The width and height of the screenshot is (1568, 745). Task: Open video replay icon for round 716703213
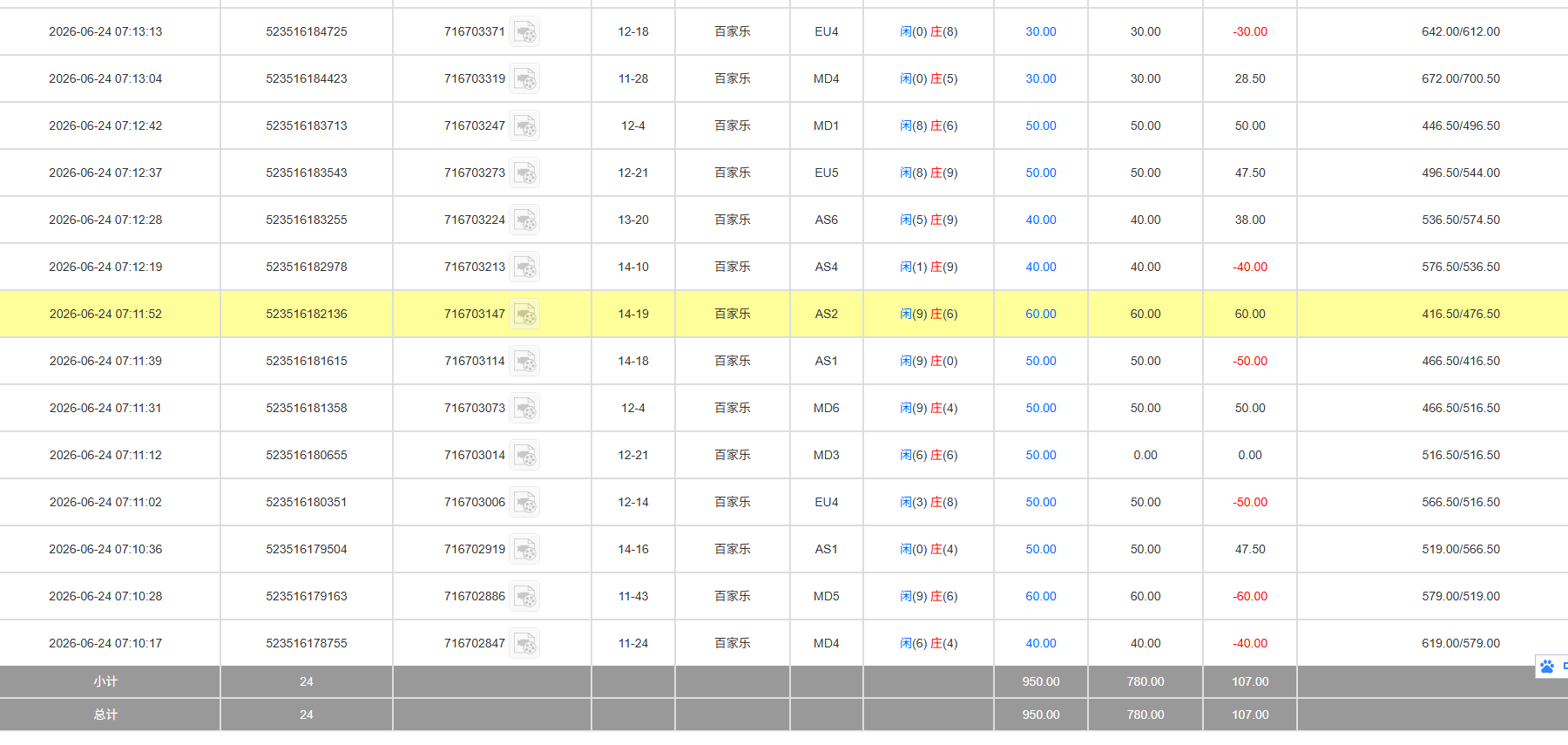[x=524, y=267]
